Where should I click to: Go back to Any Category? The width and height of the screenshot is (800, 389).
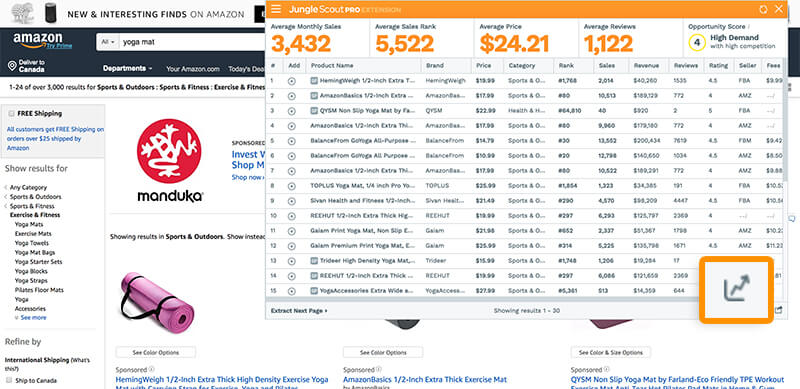point(28,187)
